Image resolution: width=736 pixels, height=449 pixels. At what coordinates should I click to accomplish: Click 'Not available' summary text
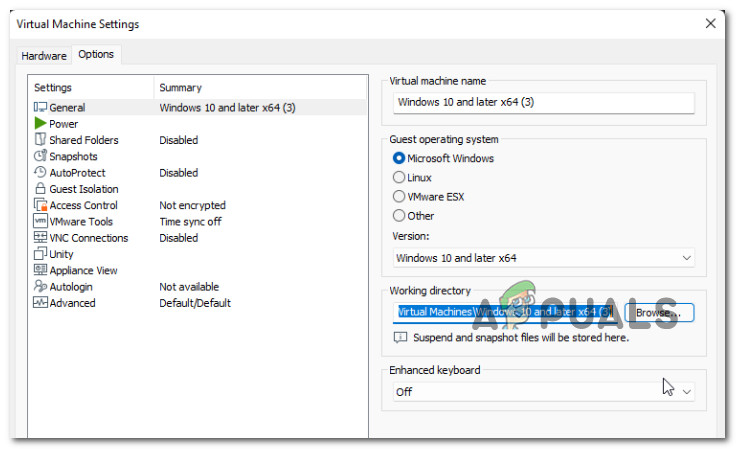click(189, 287)
